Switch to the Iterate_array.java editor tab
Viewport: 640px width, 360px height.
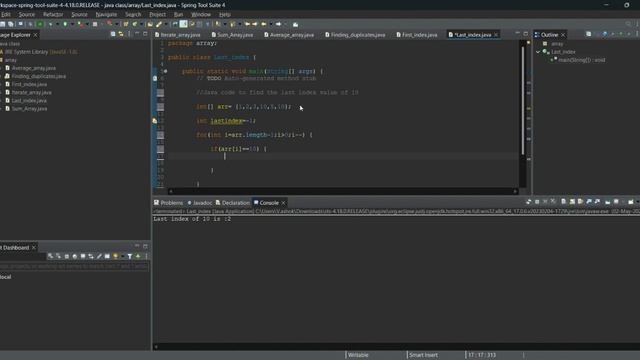pos(178,35)
